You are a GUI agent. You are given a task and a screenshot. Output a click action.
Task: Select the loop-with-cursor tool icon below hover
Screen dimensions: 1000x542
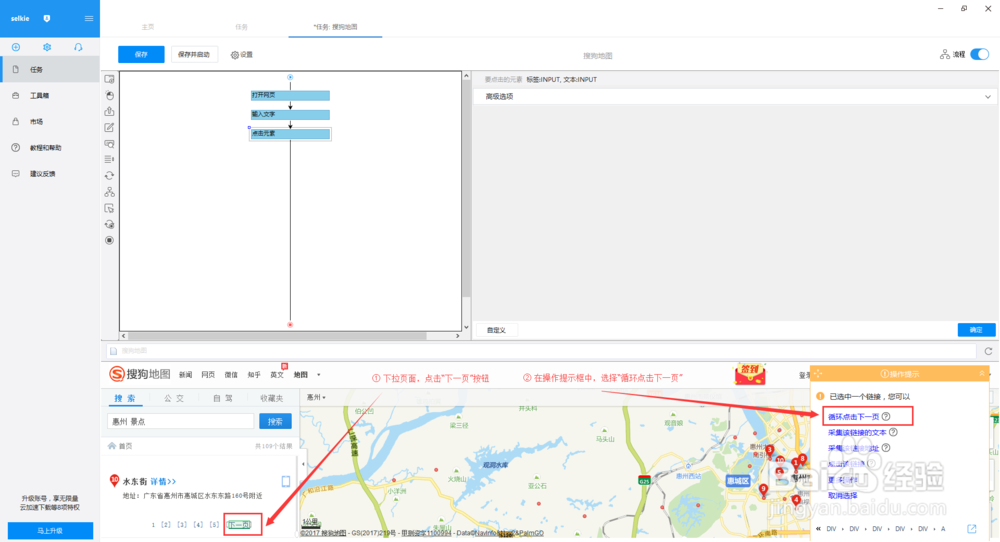pyautogui.click(x=110, y=224)
